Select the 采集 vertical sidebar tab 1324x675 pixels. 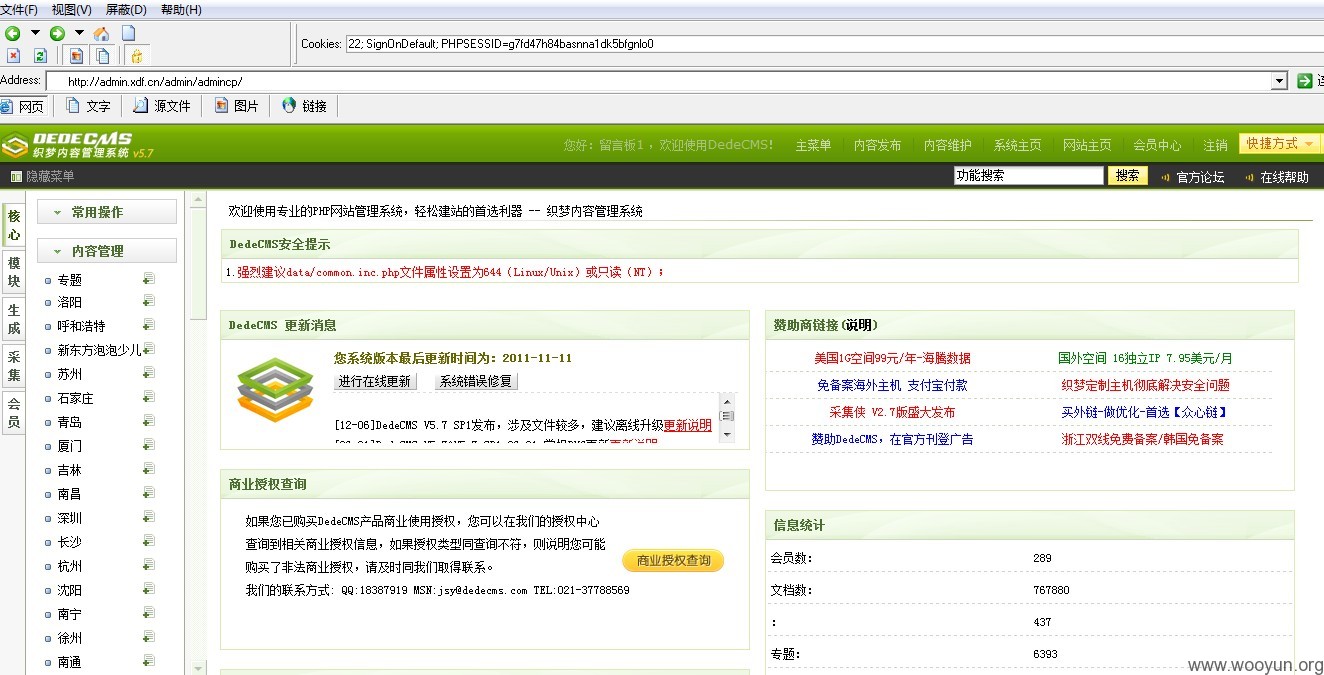14,366
